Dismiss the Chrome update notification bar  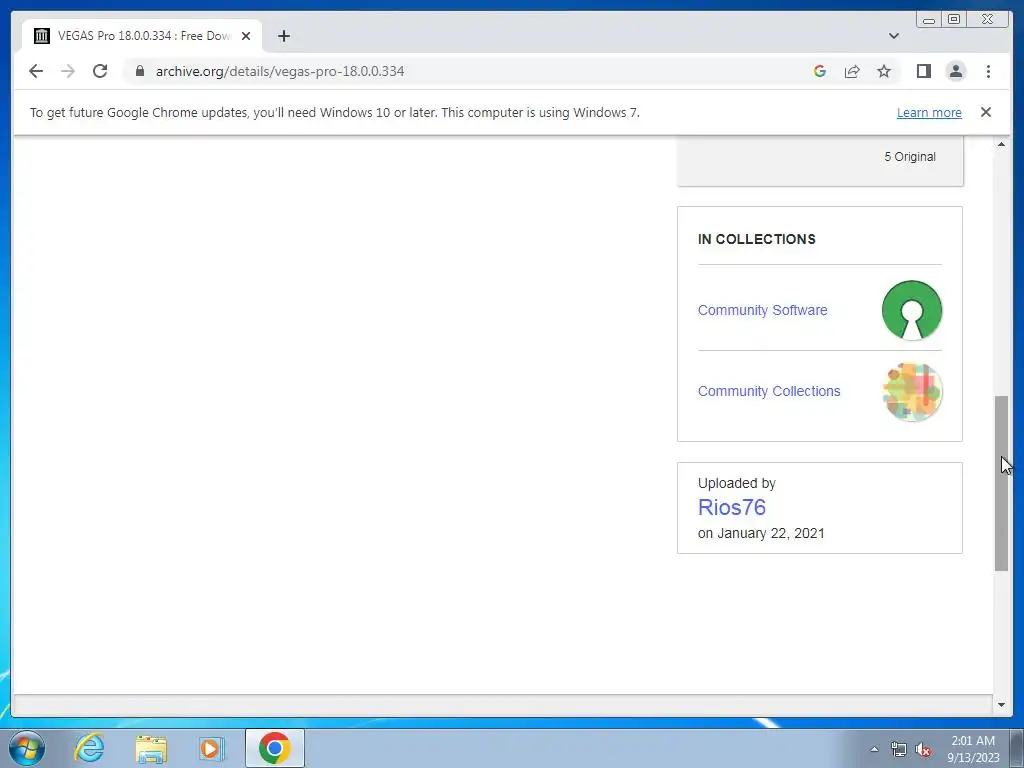[985, 112]
